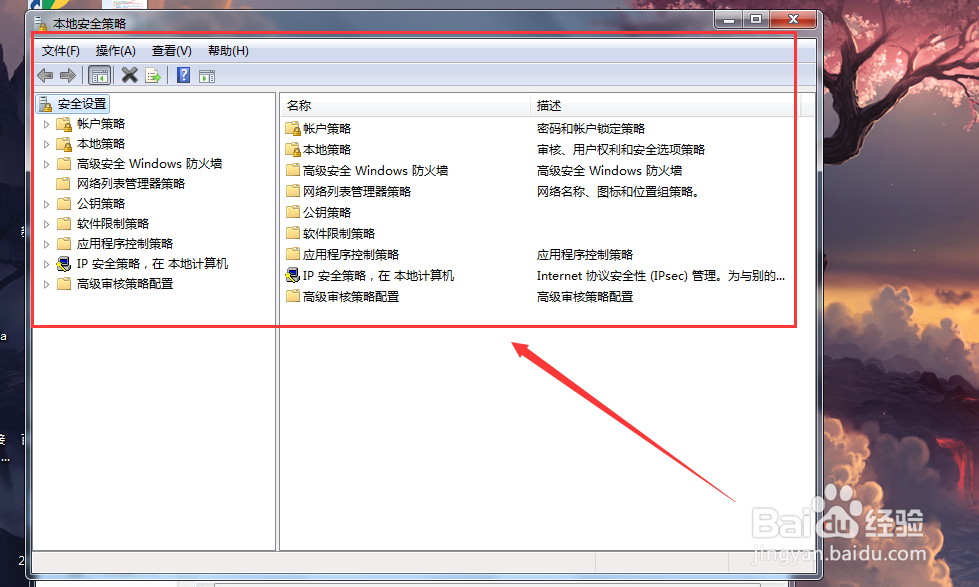The height and width of the screenshot is (587, 979).
Task: Select 高级审核策略配置 label in tree
Action: [124, 284]
